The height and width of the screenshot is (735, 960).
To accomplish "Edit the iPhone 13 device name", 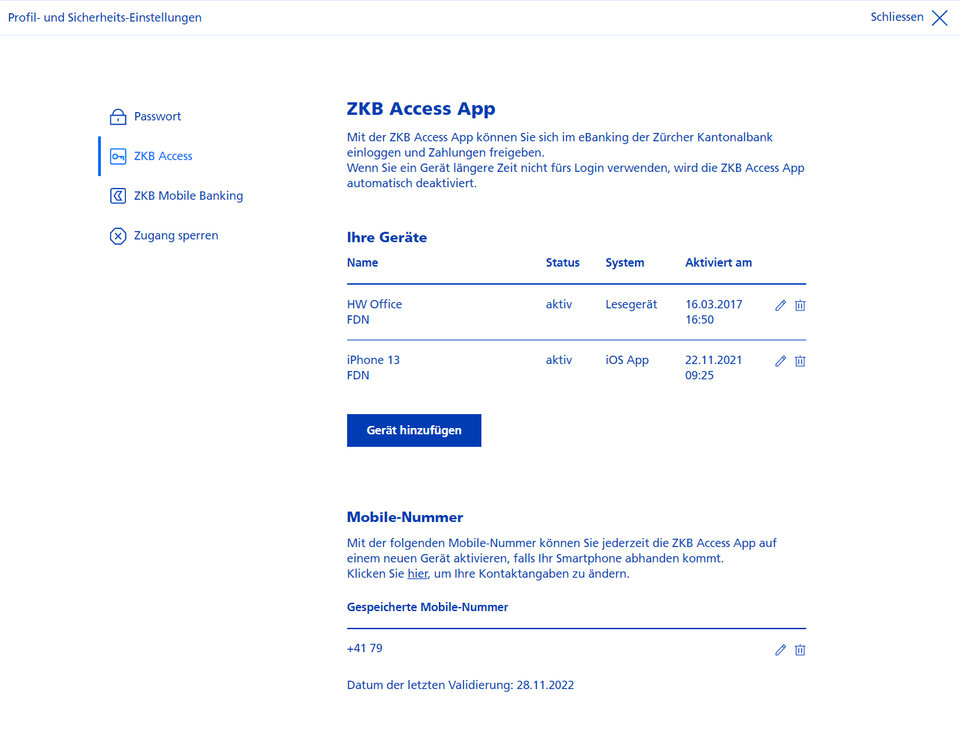I will pyautogui.click(x=780, y=361).
